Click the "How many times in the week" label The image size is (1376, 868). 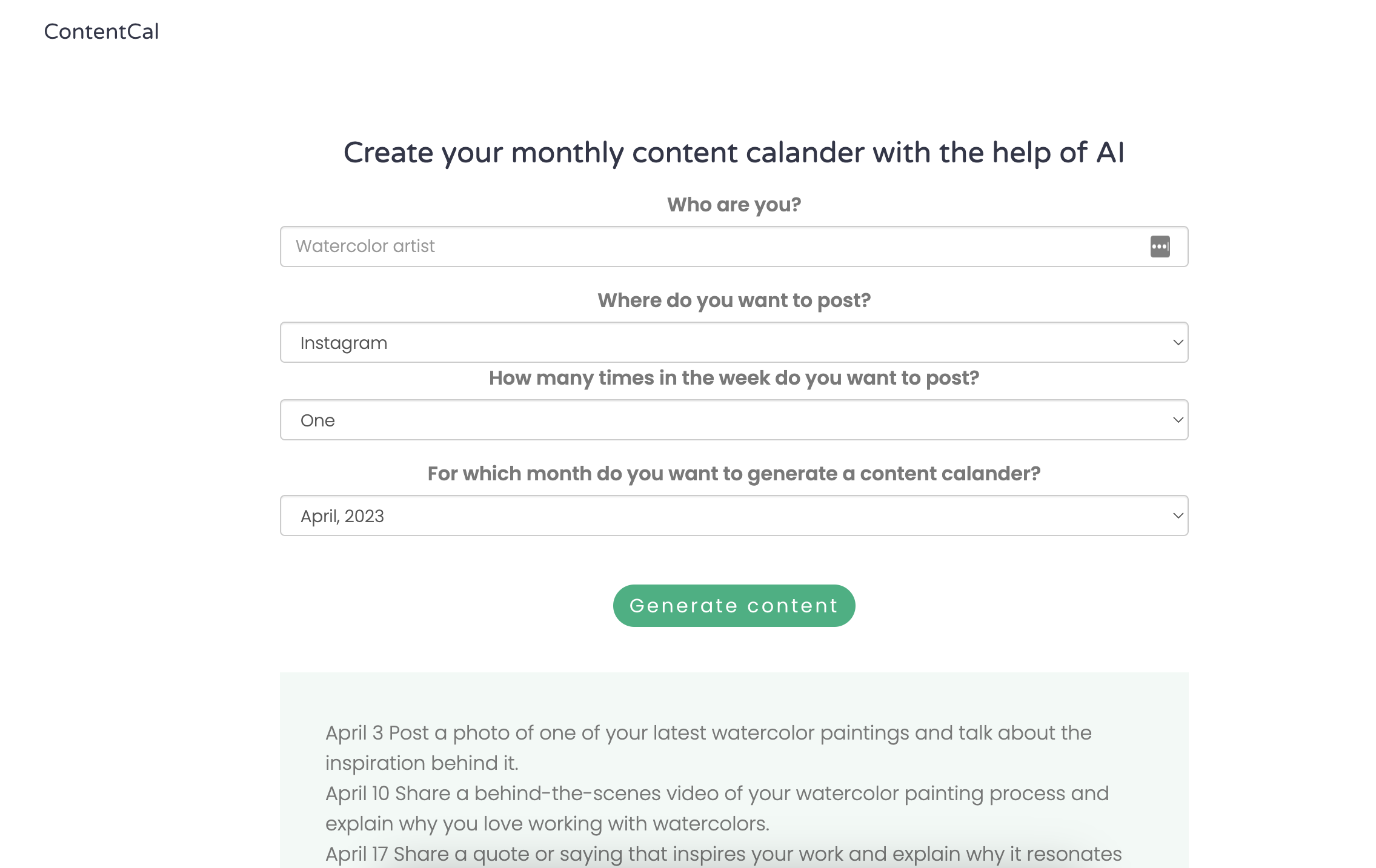pos(734,377)
